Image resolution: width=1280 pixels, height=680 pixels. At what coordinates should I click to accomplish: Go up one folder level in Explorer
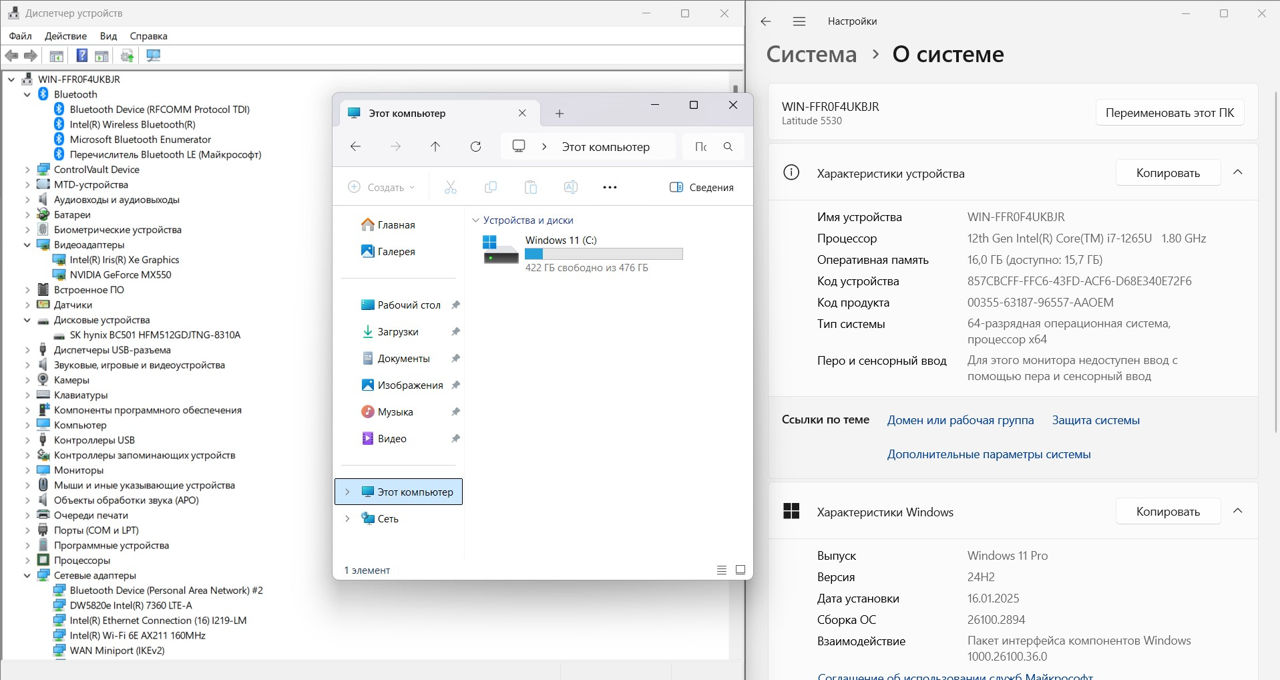point(435,147)
